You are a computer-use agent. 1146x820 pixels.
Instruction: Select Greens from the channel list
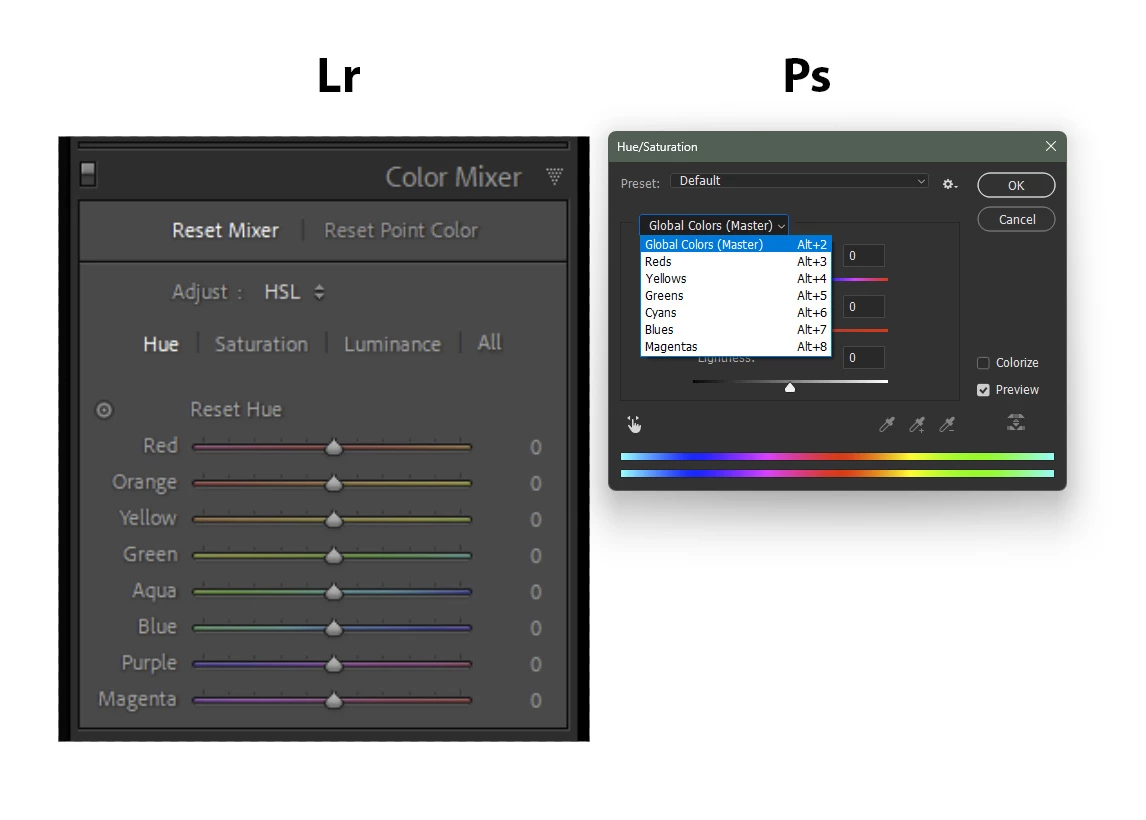tap(735, 295)
